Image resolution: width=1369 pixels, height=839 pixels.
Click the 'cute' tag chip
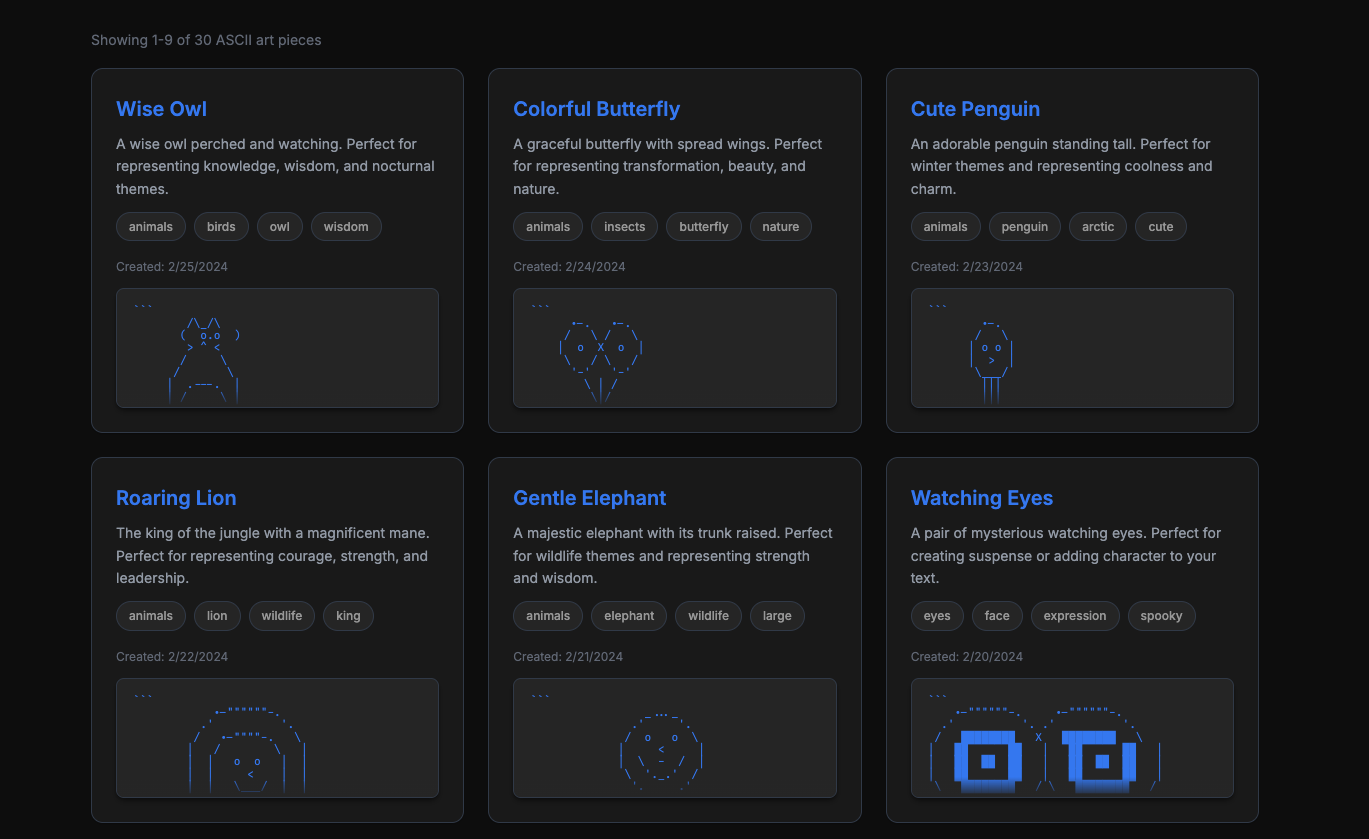pyautogui.click(x=1161, y=227)
